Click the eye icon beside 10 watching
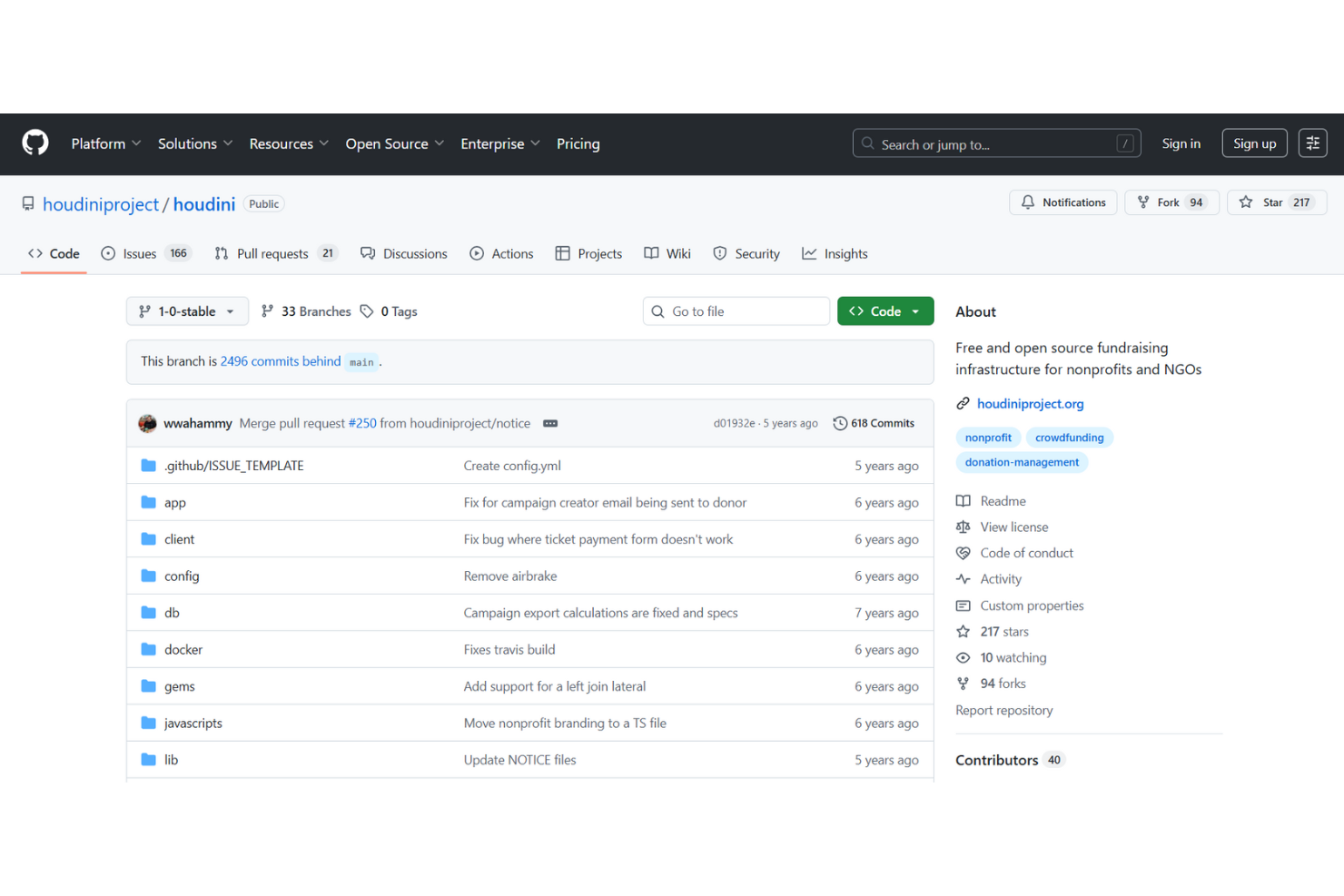Screen dimensions: 1344x896 pos(963,657)
